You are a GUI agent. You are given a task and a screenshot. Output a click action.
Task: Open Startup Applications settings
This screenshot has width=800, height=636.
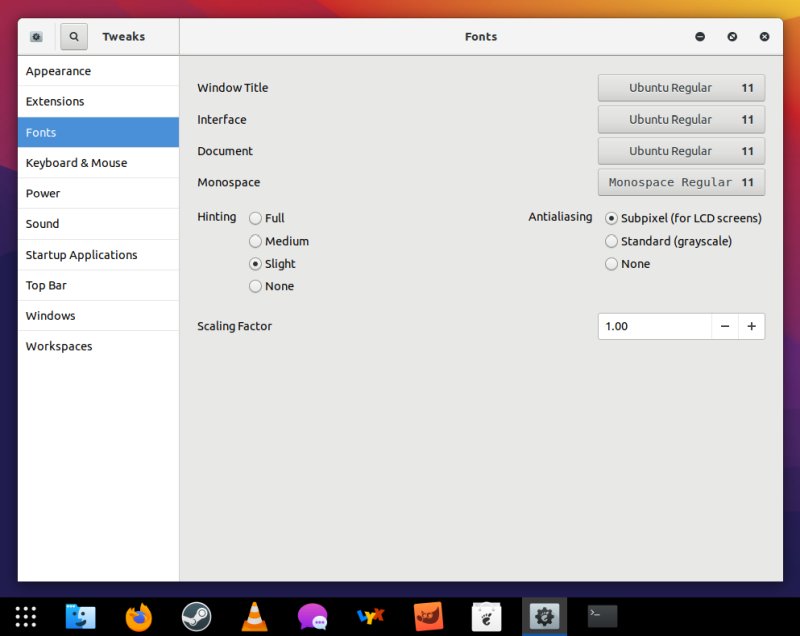click(x=82, y=254)
